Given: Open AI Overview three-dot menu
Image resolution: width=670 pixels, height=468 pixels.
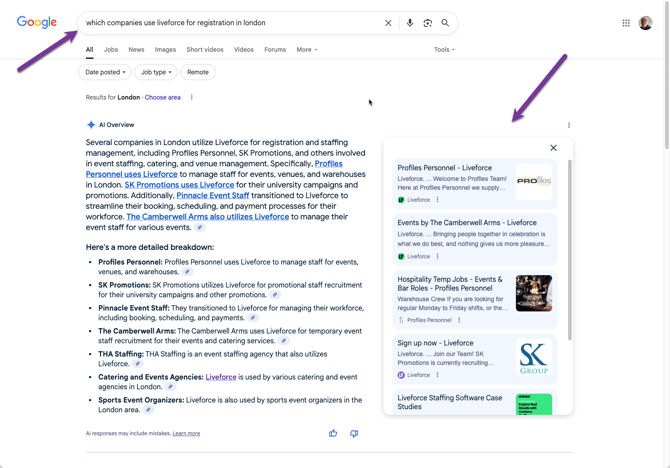Looking at the screenshot, I should (x=569, y=125).
